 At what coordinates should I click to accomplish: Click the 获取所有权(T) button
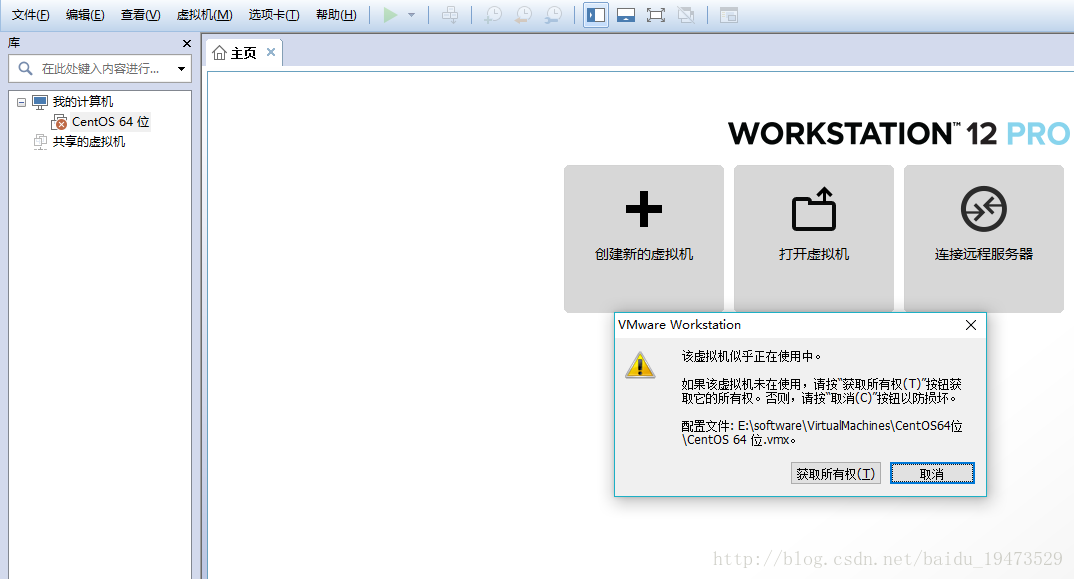(836, 473)
